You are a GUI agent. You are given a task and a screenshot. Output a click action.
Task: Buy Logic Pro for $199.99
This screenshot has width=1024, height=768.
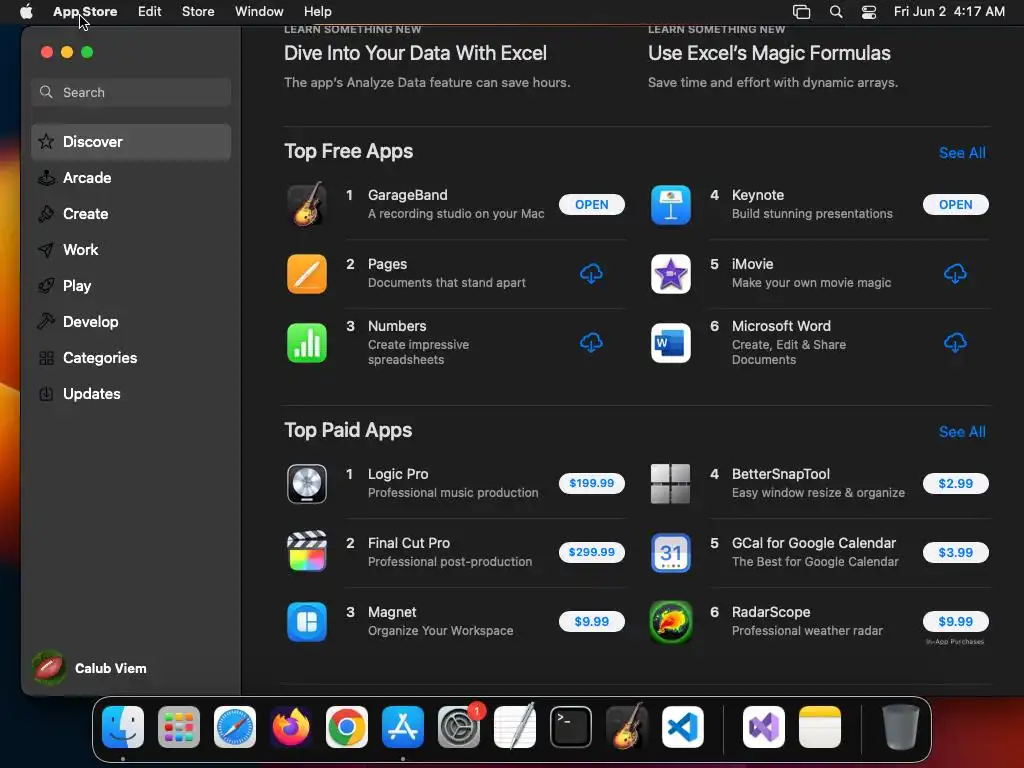pos(591,483)
